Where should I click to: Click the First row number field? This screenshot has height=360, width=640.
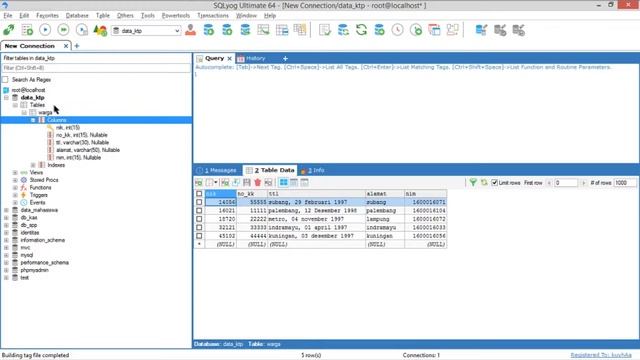pyautogui.click(x=566, y=183)
